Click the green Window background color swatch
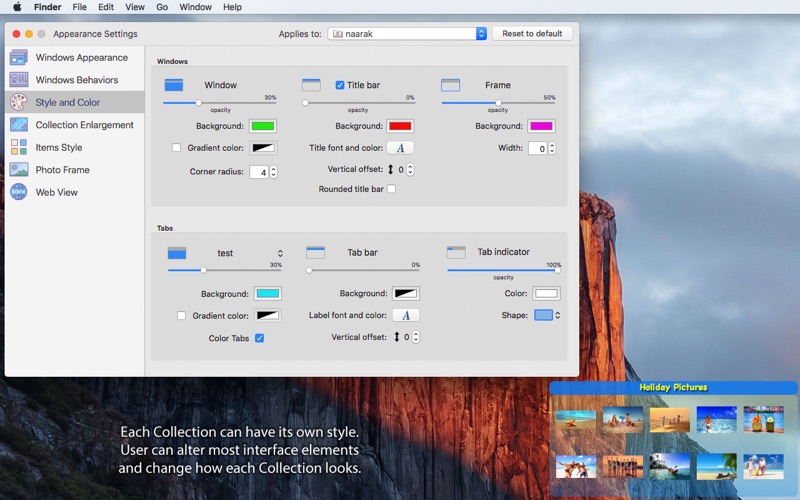 pyautogui.click(x=263, y=126)
